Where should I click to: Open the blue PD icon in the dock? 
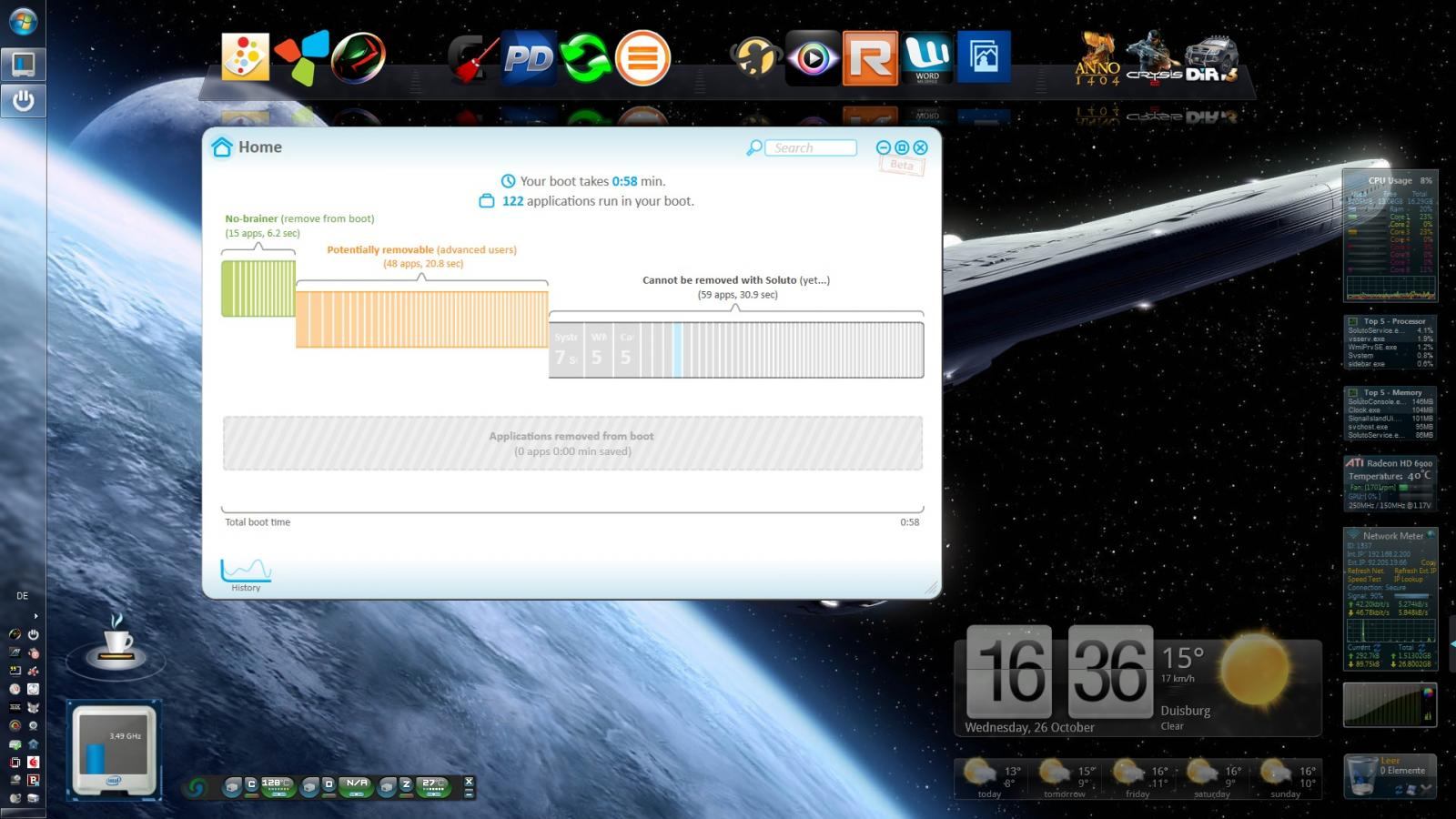click(529, 57)
